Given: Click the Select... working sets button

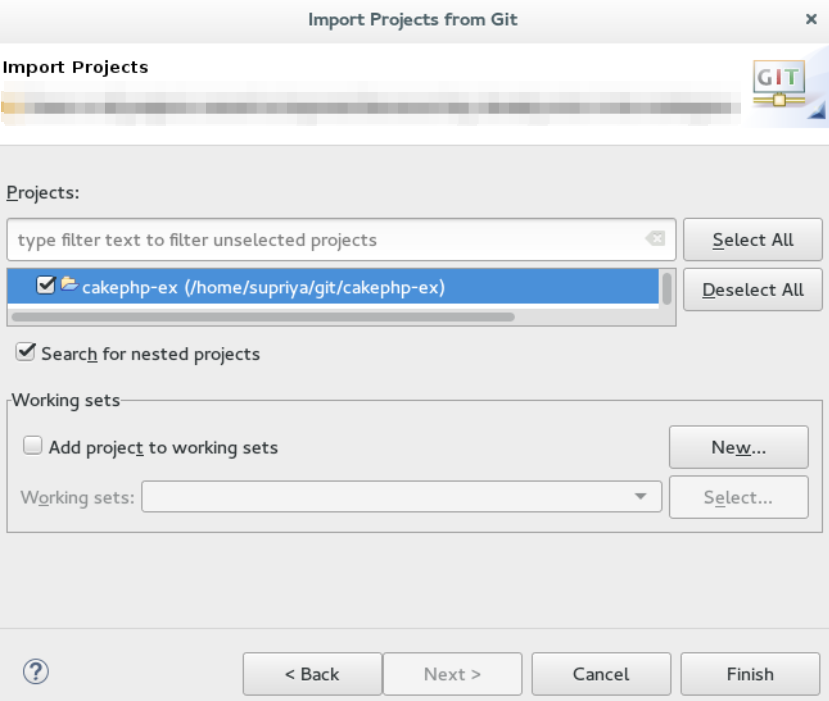Looking at the screenshot, I should click(x=738, y=497).
